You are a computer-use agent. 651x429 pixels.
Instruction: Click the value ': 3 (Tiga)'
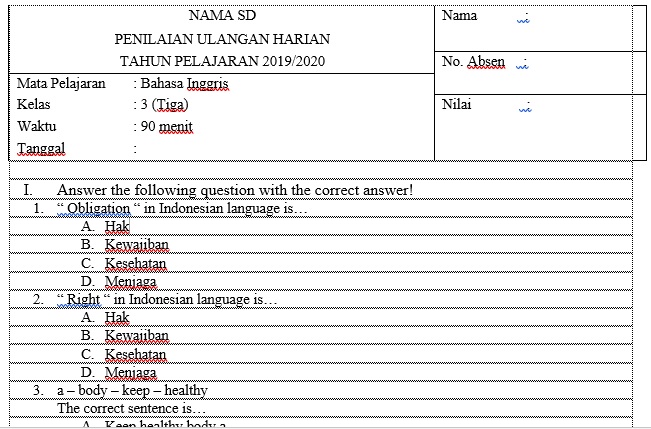pos(161,105)
